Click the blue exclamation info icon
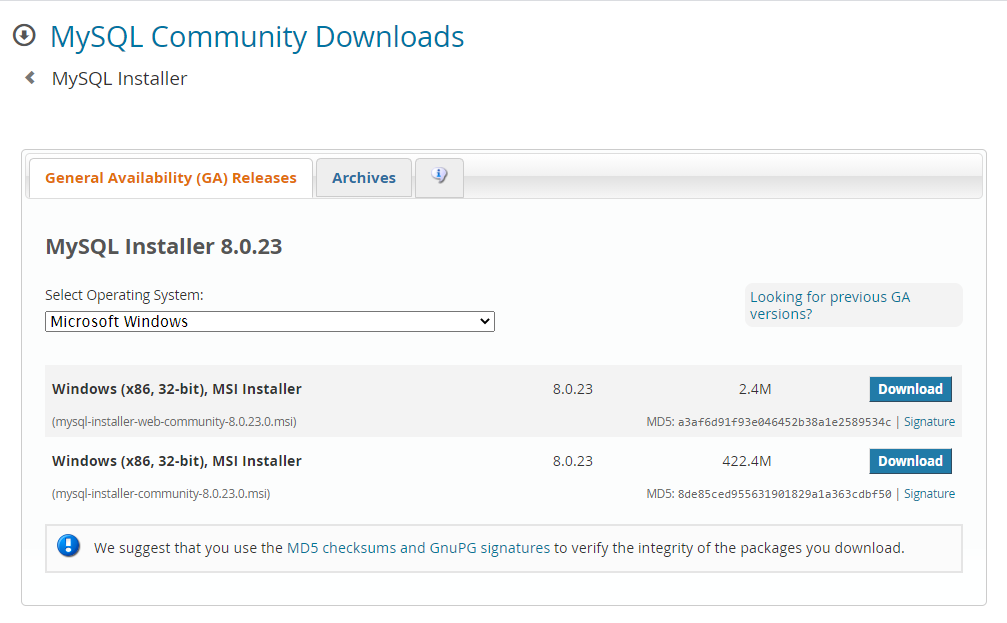Viewport: 1007px width, 623px height. (x=68, y=547)
